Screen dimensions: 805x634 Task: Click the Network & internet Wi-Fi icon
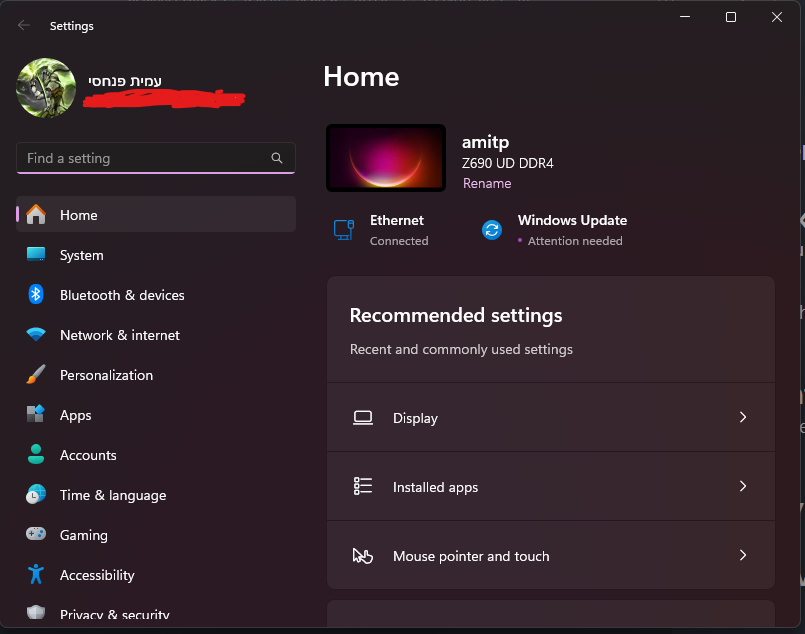[36, 335]
